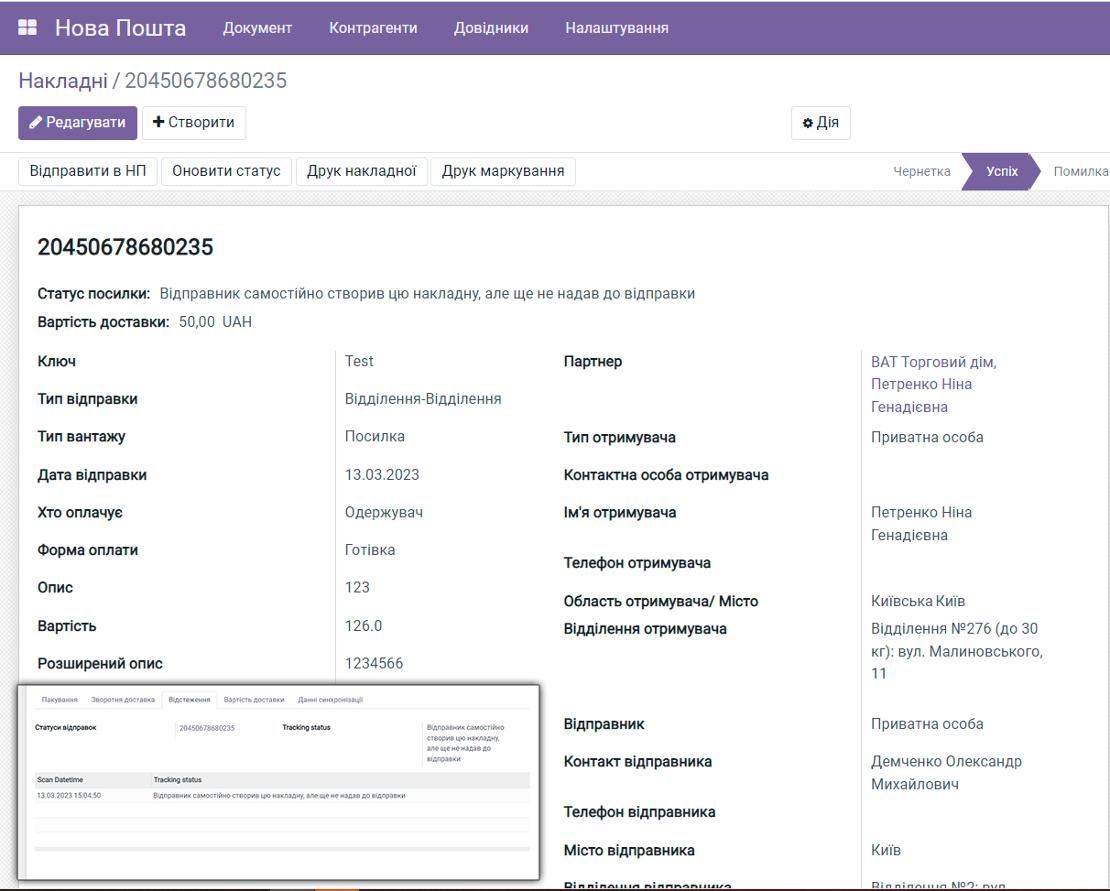Image resolution: width=1110 pixels, height=891 pixels.
Task: Click the Розширений опис value '1234566'
Action: coord(374,664)
